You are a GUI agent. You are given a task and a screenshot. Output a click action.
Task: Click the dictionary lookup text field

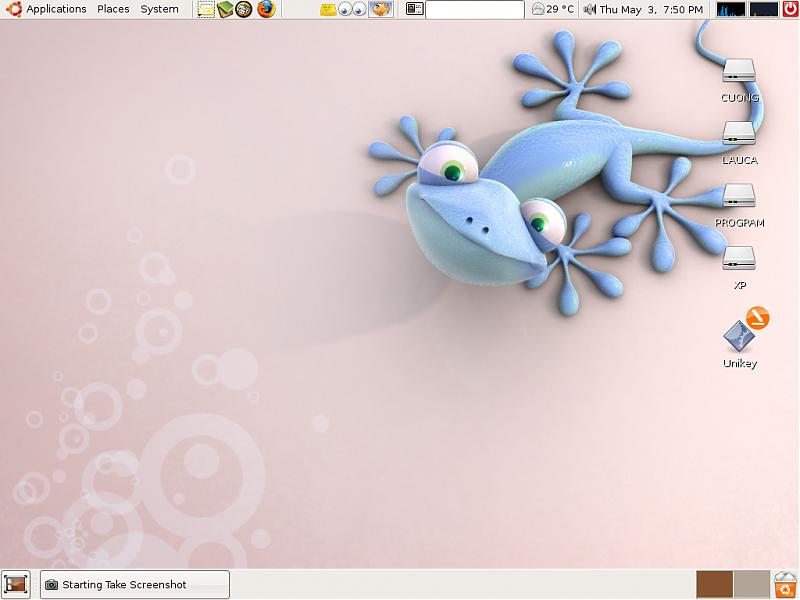(x=474, y=10)
